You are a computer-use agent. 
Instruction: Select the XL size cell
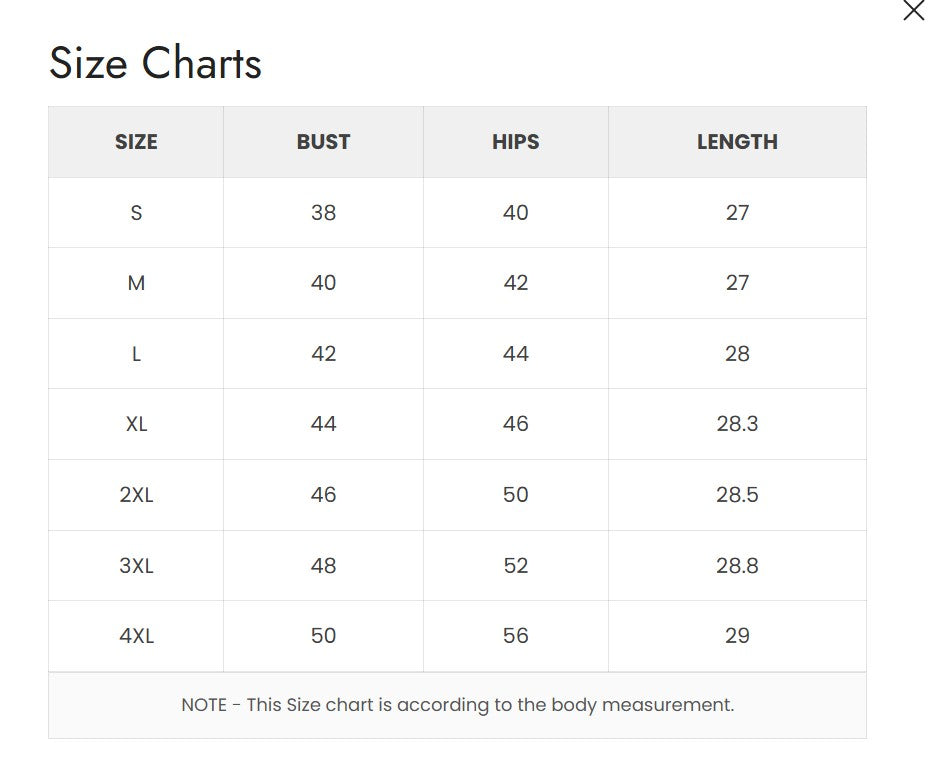coord(136,424)
